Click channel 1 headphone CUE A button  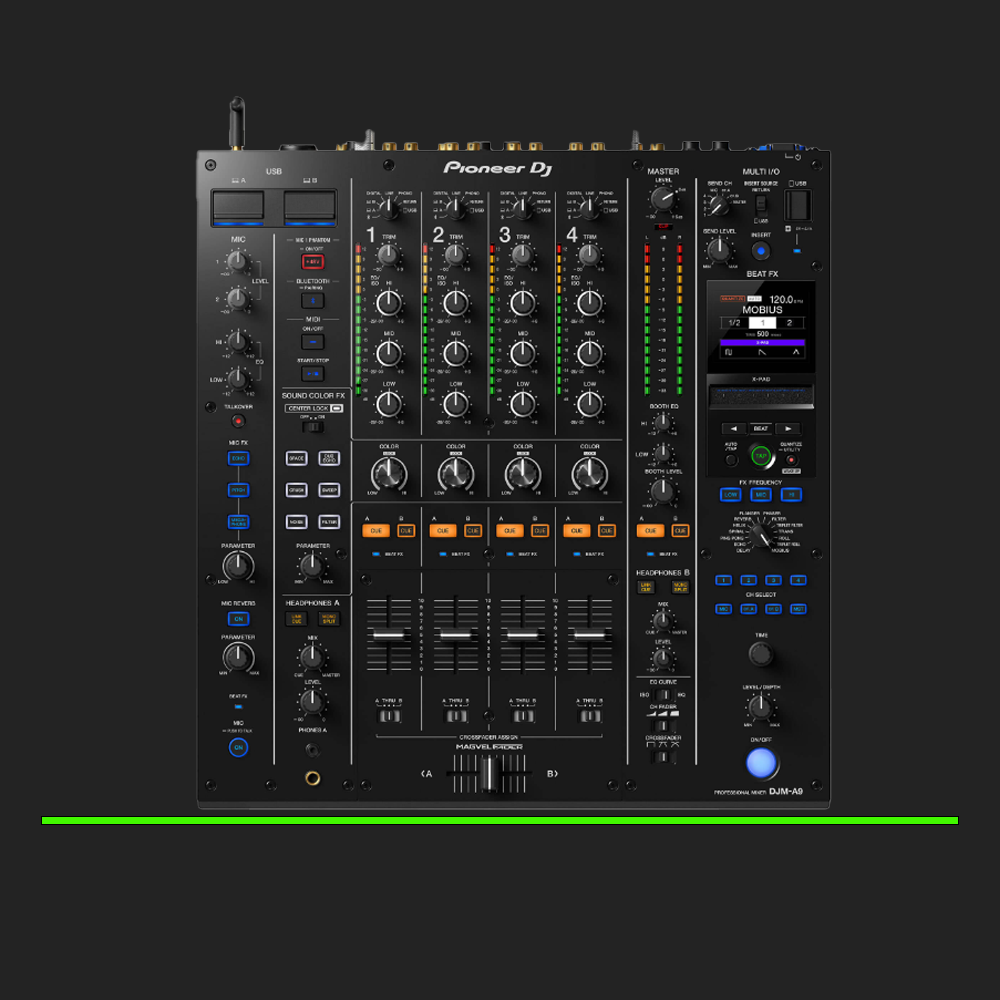pyautogui.click(x=376, y=531)
